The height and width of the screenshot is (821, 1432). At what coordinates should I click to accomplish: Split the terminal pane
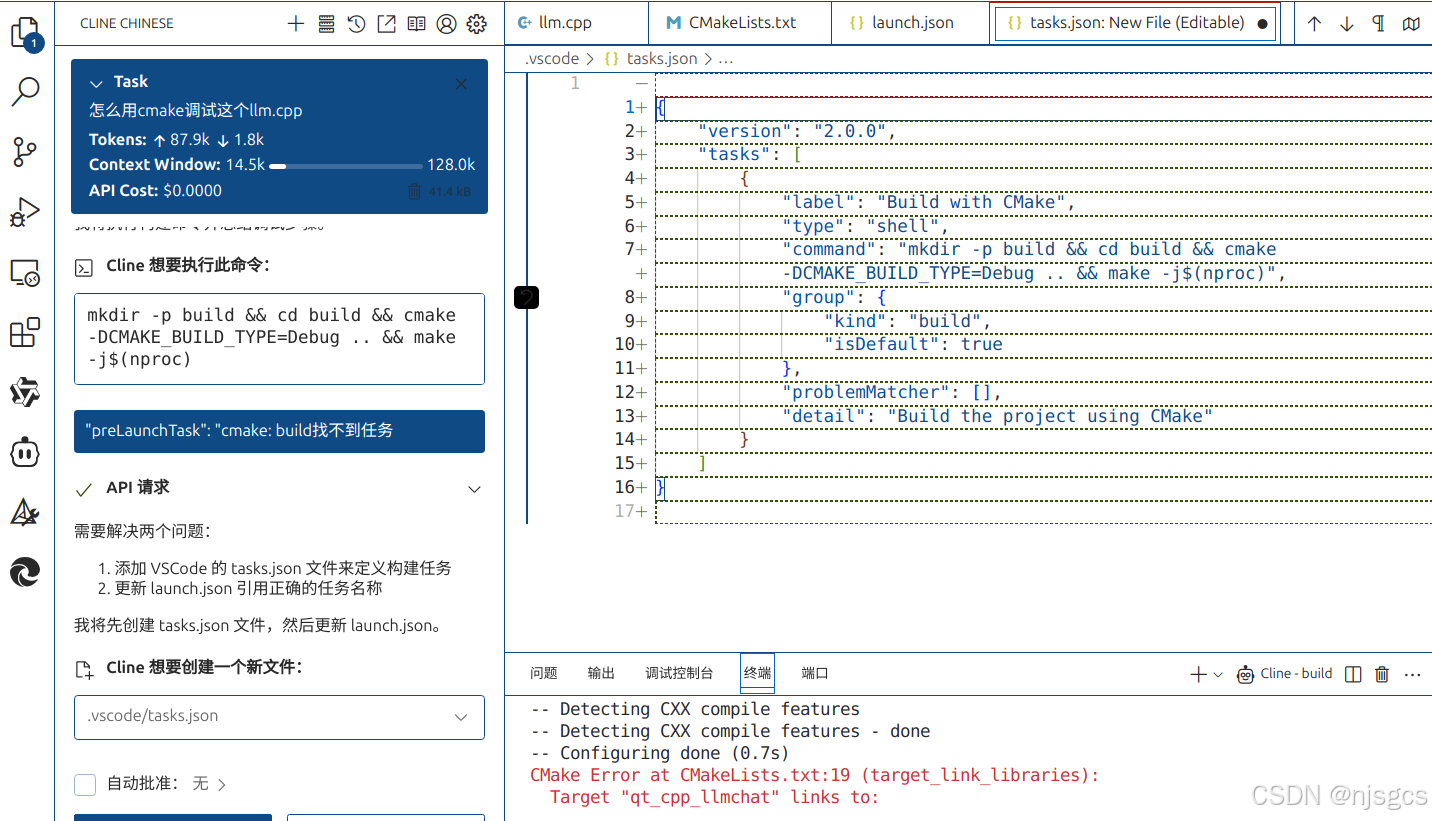tap(1352, 673)
